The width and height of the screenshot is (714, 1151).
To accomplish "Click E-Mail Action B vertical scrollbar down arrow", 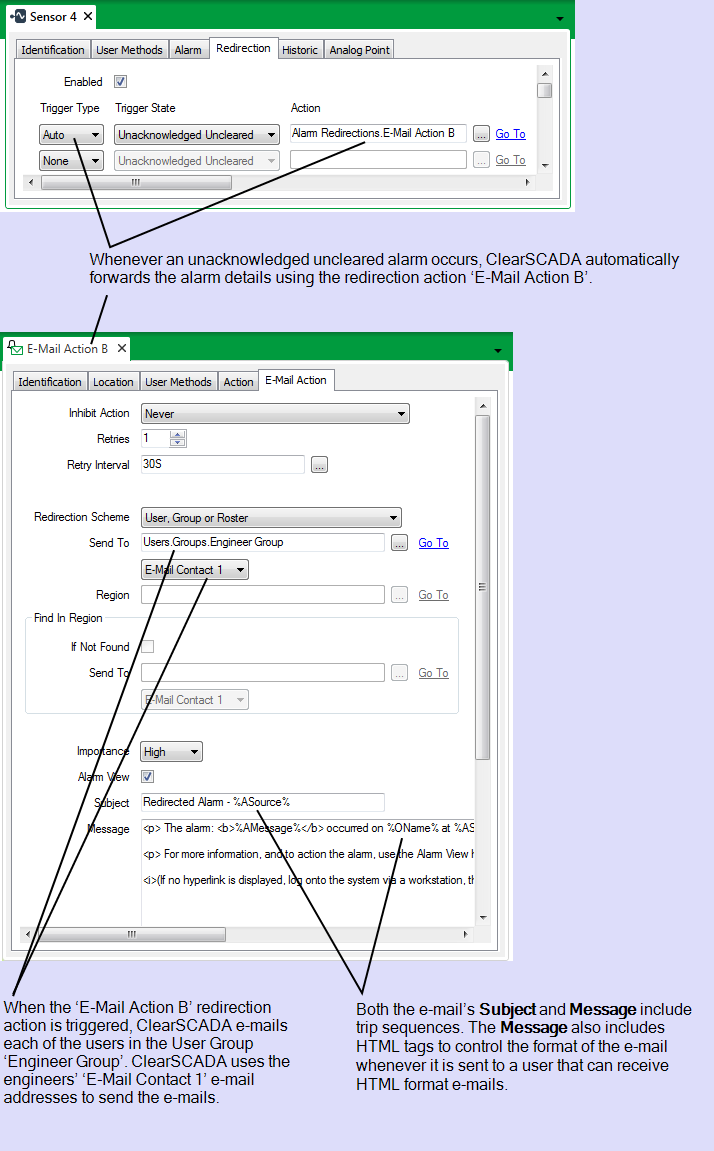I will tap(483, 918).
